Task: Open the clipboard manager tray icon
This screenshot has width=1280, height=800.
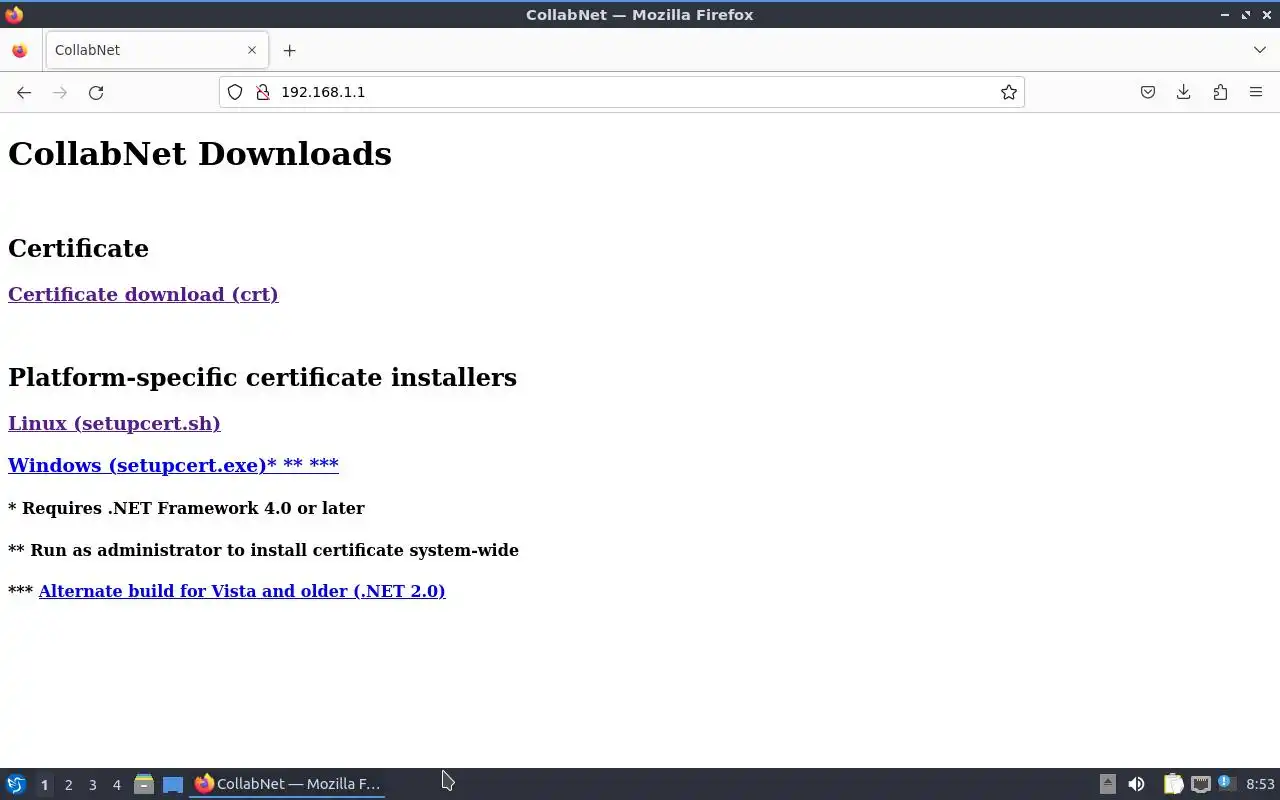Action: pos(1173,784)
